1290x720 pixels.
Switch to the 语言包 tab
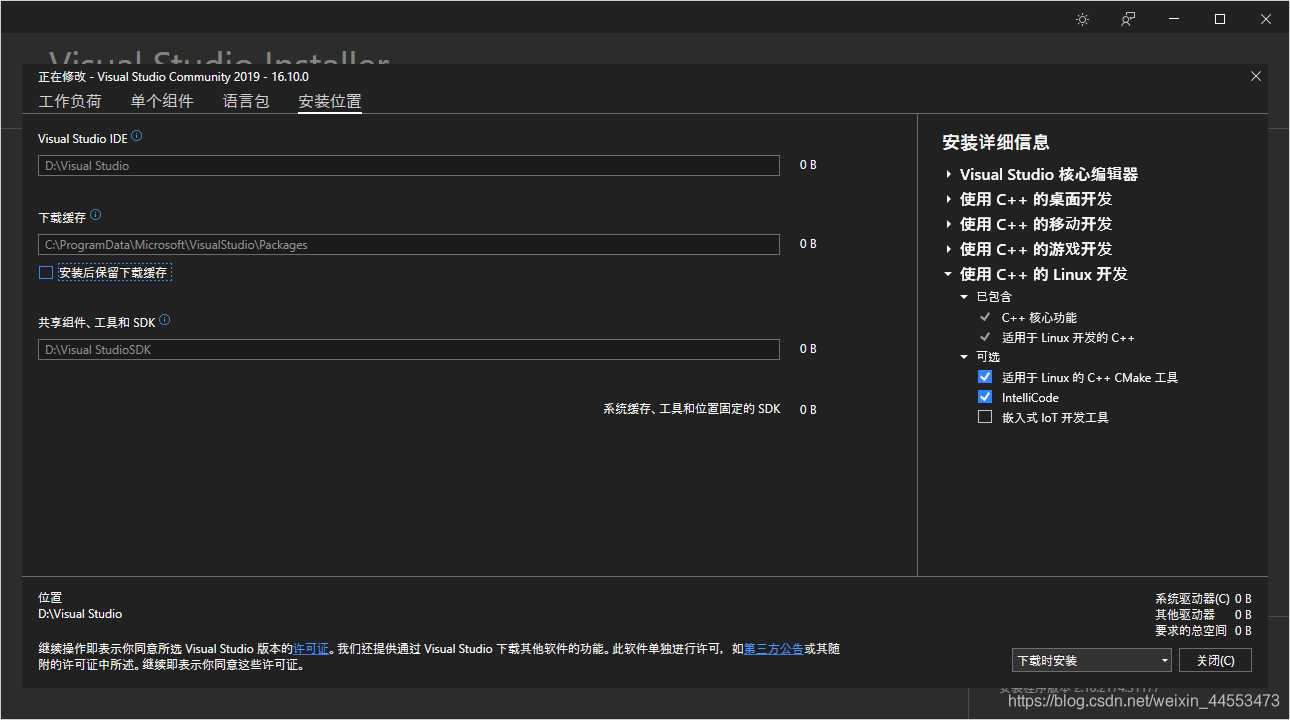coord(246,101)
